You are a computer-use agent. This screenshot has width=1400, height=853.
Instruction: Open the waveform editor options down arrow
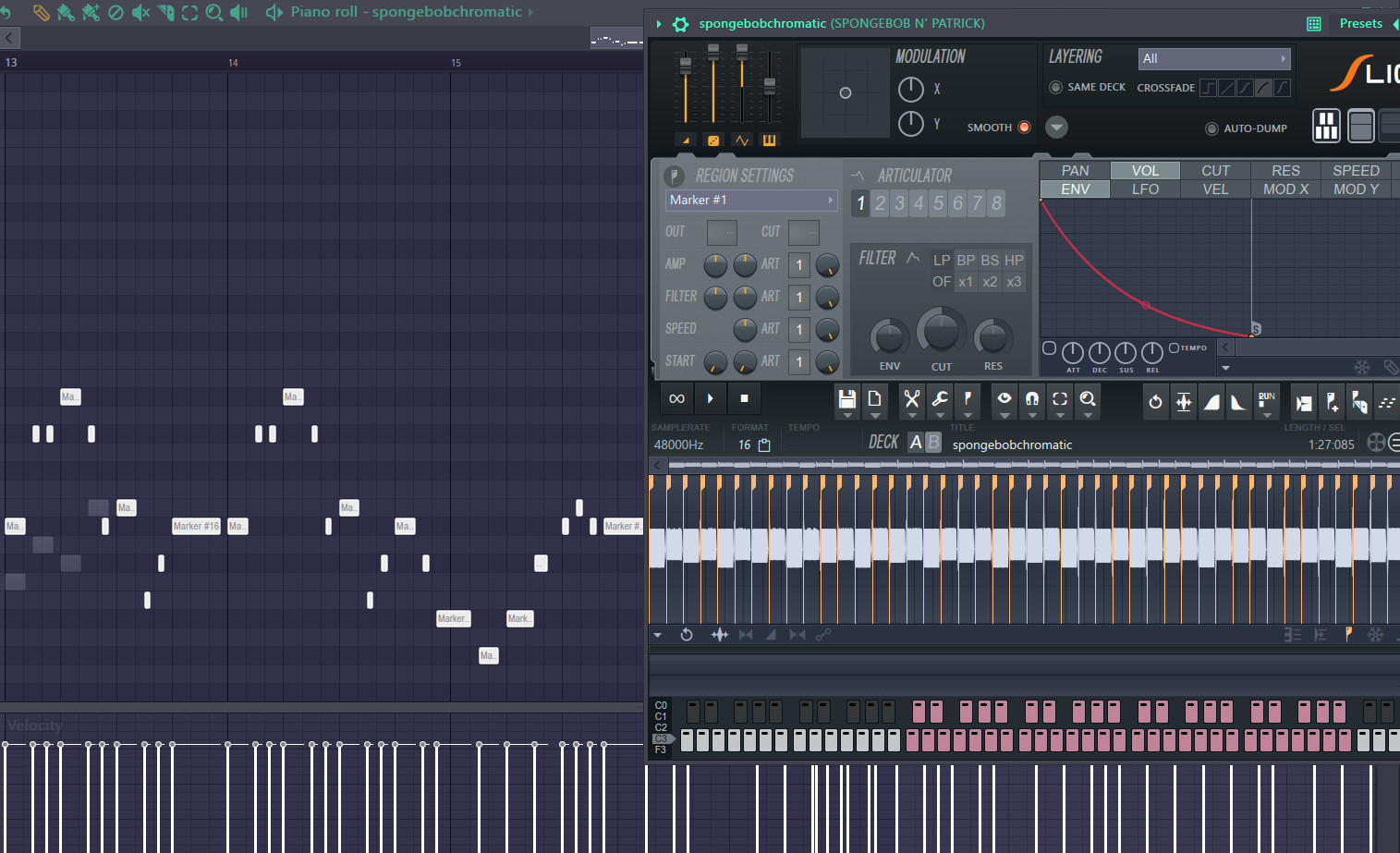[657, 635]
